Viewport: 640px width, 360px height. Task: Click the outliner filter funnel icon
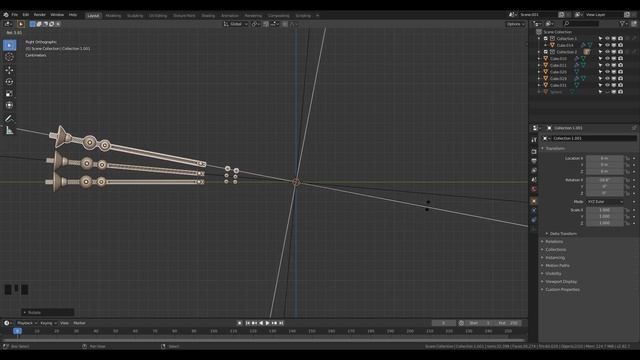[x=622, y=24]
